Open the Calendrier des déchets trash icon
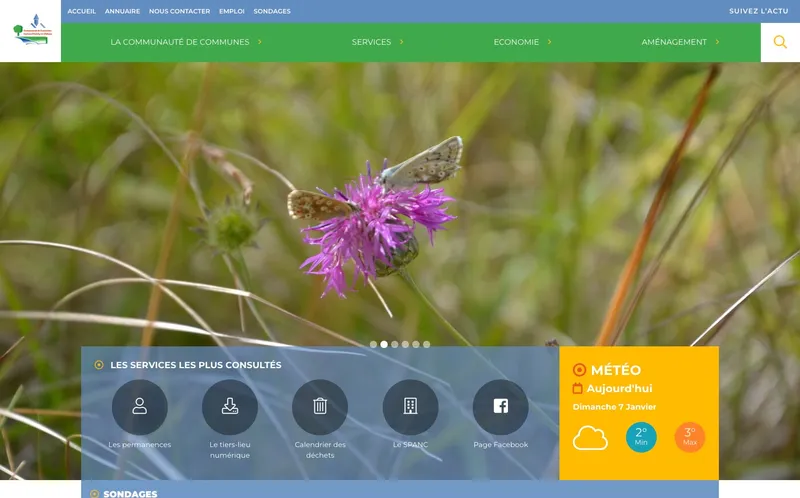Screen dimensions: 800x498 pos(320,407)
